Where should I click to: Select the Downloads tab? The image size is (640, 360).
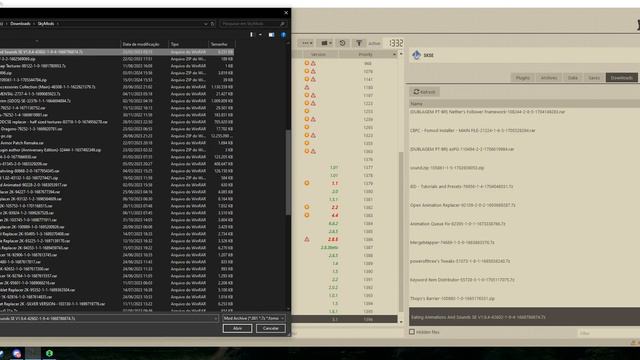622,78
